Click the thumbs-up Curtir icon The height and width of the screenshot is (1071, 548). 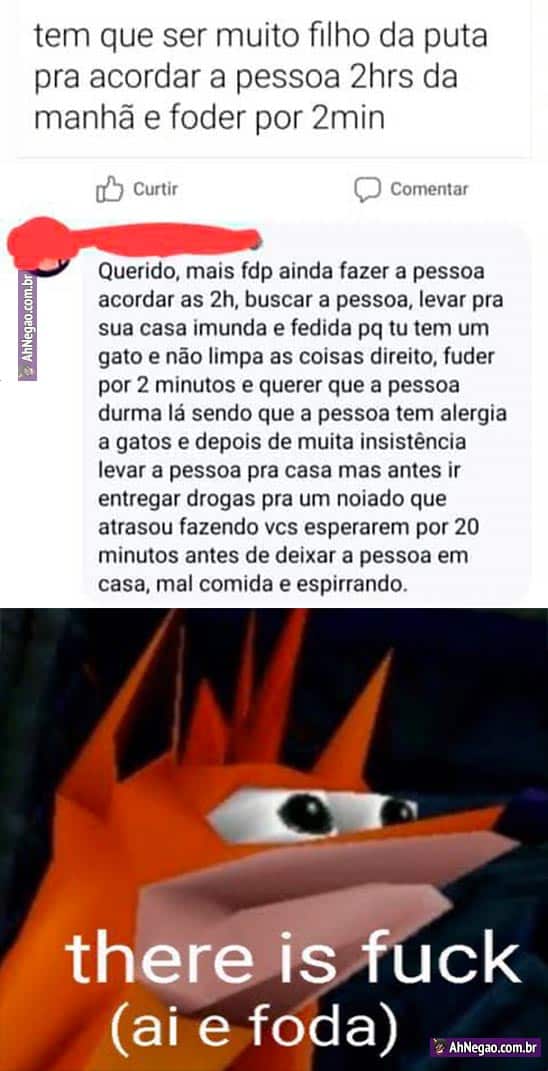[109, 189]
